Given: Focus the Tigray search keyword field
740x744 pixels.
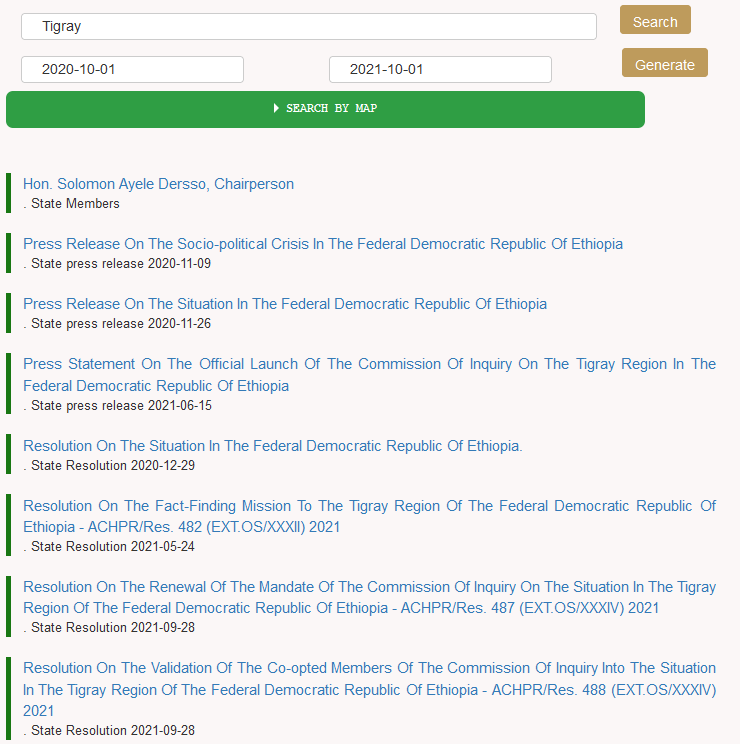Looking at the screenshot, I should pos(309,27).
